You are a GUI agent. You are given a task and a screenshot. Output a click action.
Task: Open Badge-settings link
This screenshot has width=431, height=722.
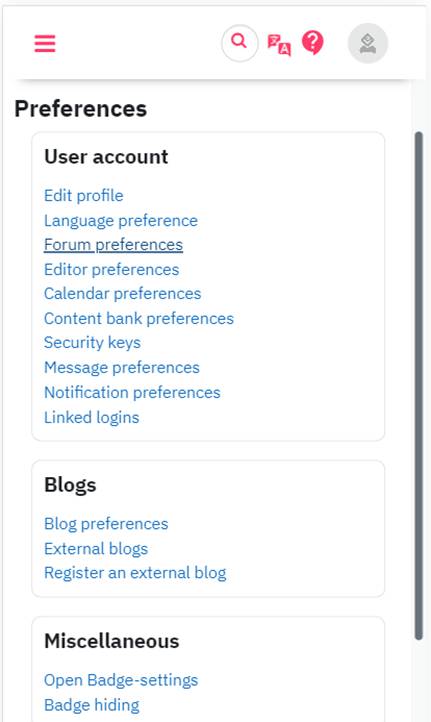coord(121,681)
